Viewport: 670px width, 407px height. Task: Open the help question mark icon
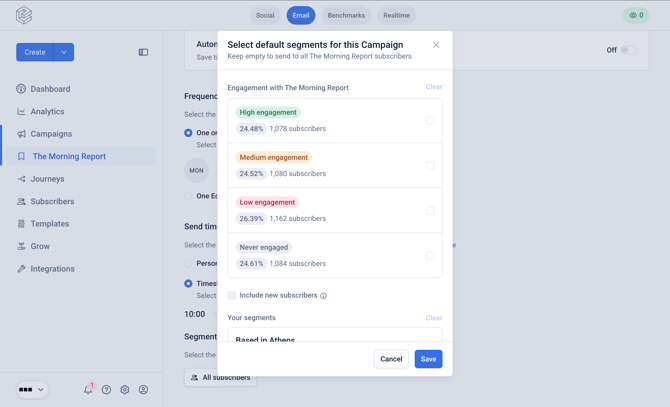click(106, 389)
